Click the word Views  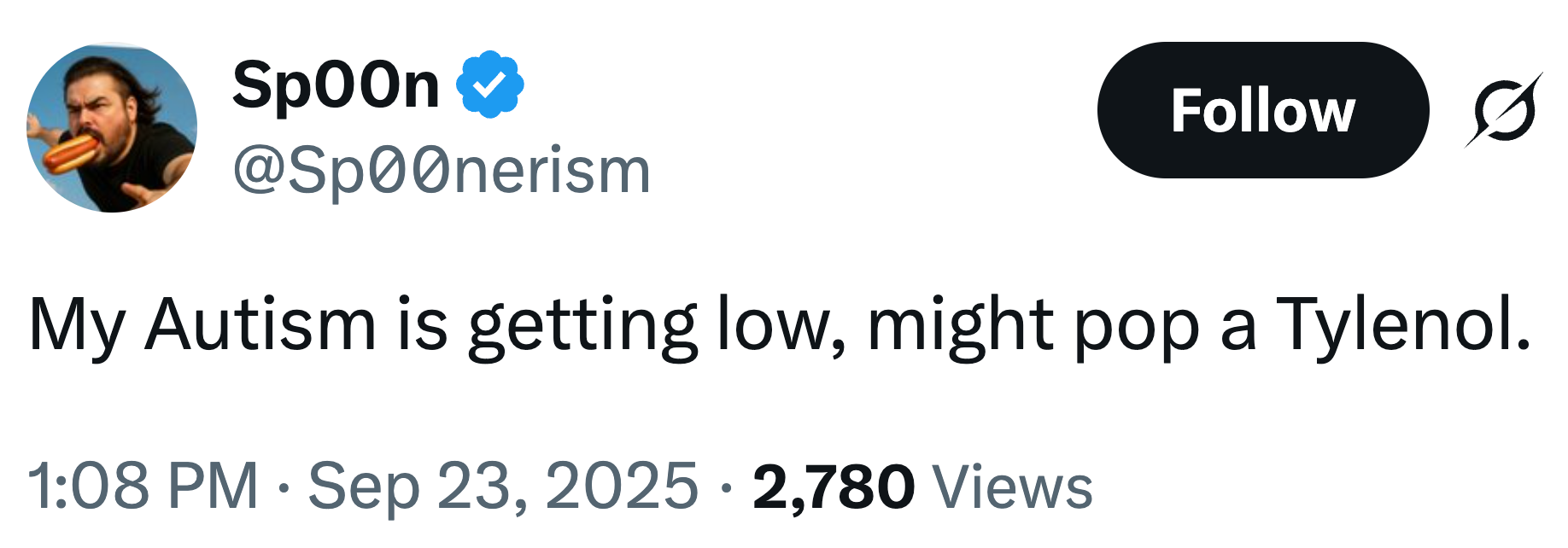pyautogui.click(x=1012, y=487)
